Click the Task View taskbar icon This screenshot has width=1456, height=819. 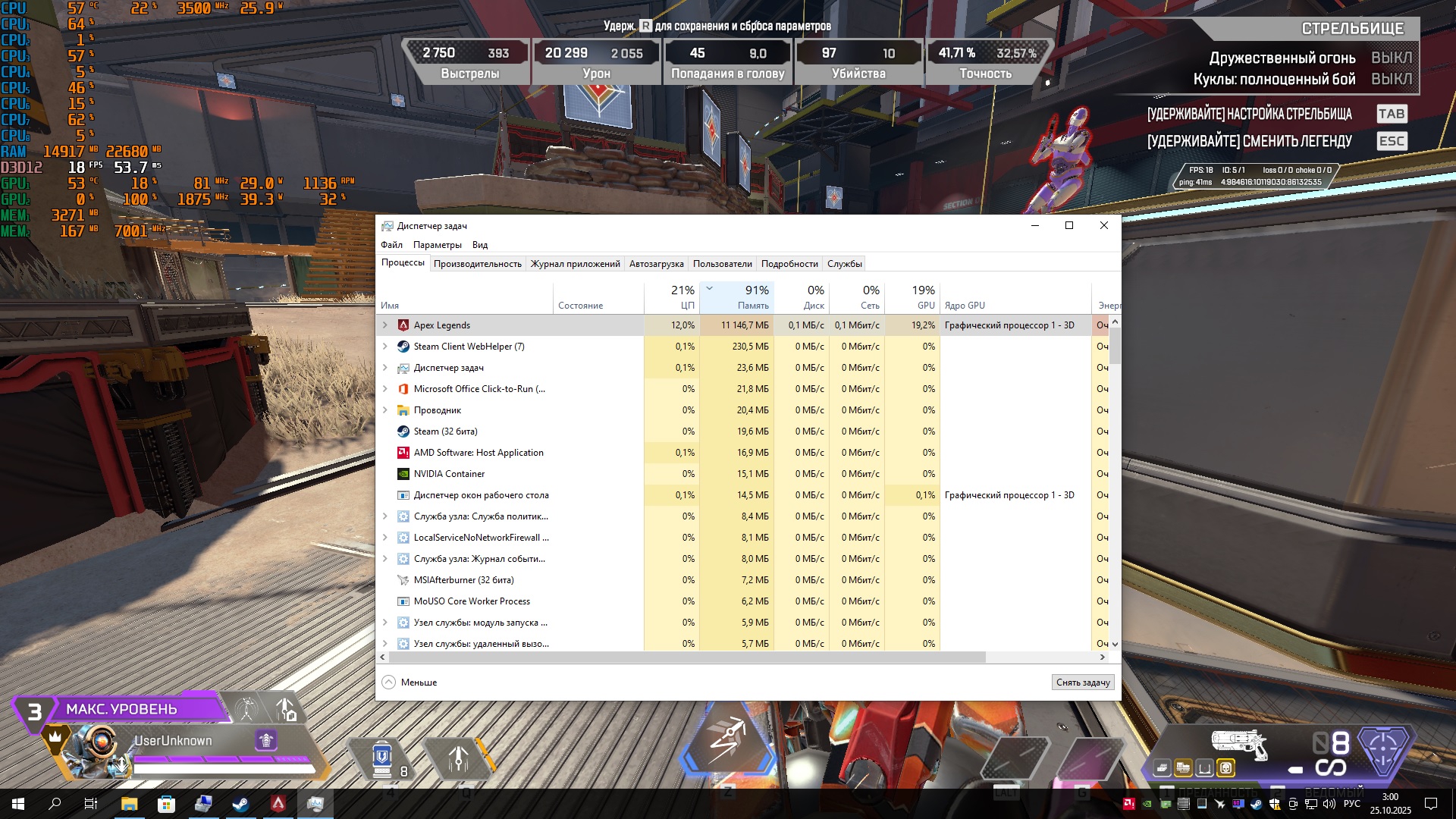(x=91, y=804)
